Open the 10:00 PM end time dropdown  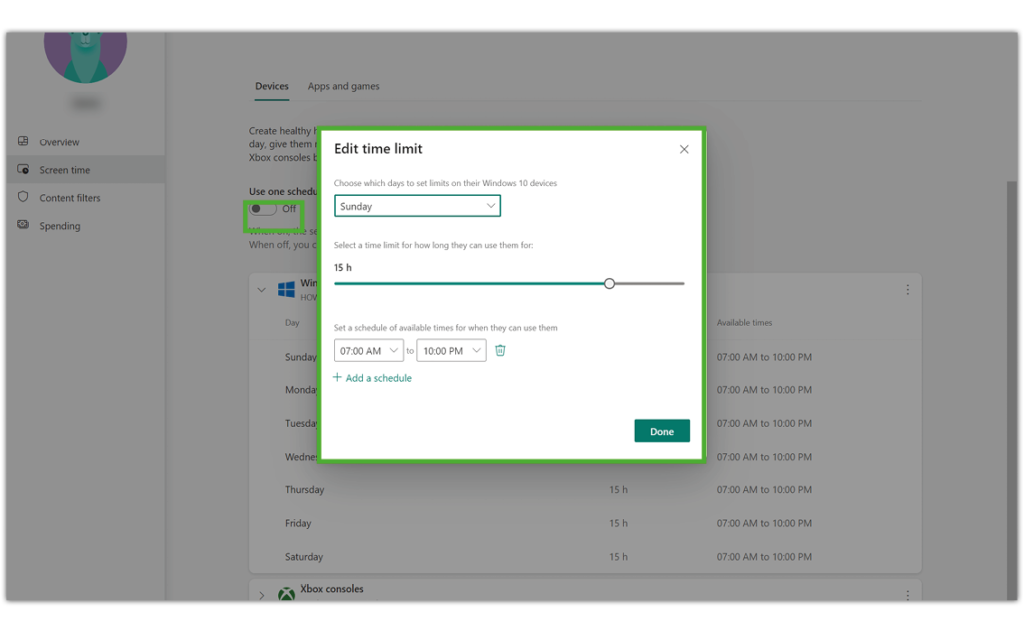(x=451, y=351)
